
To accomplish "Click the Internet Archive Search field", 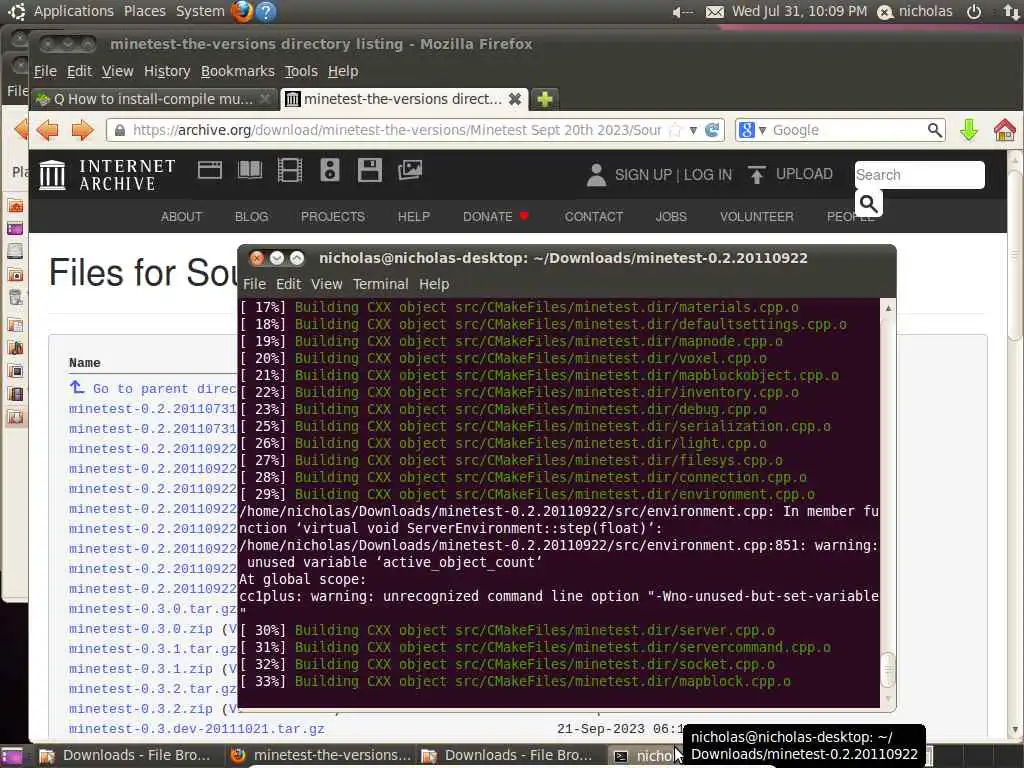I will pyautogui.click(x=919, y=175).
